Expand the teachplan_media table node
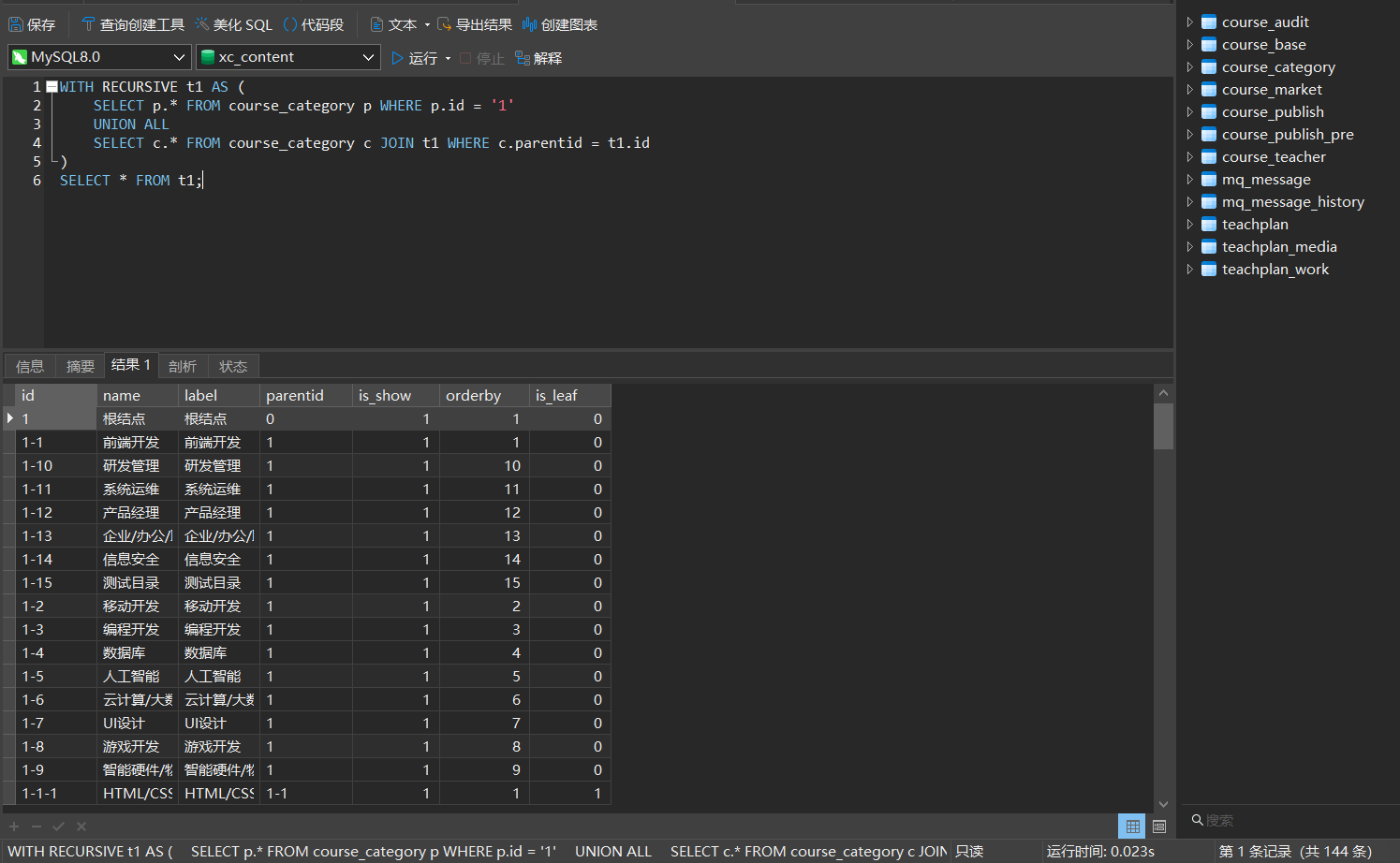1400x863 pixels. click(x=1190, y=246)
